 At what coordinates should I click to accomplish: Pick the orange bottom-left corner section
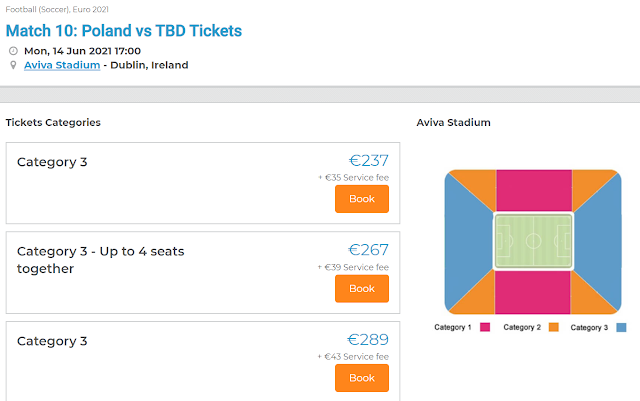[477, 293]
